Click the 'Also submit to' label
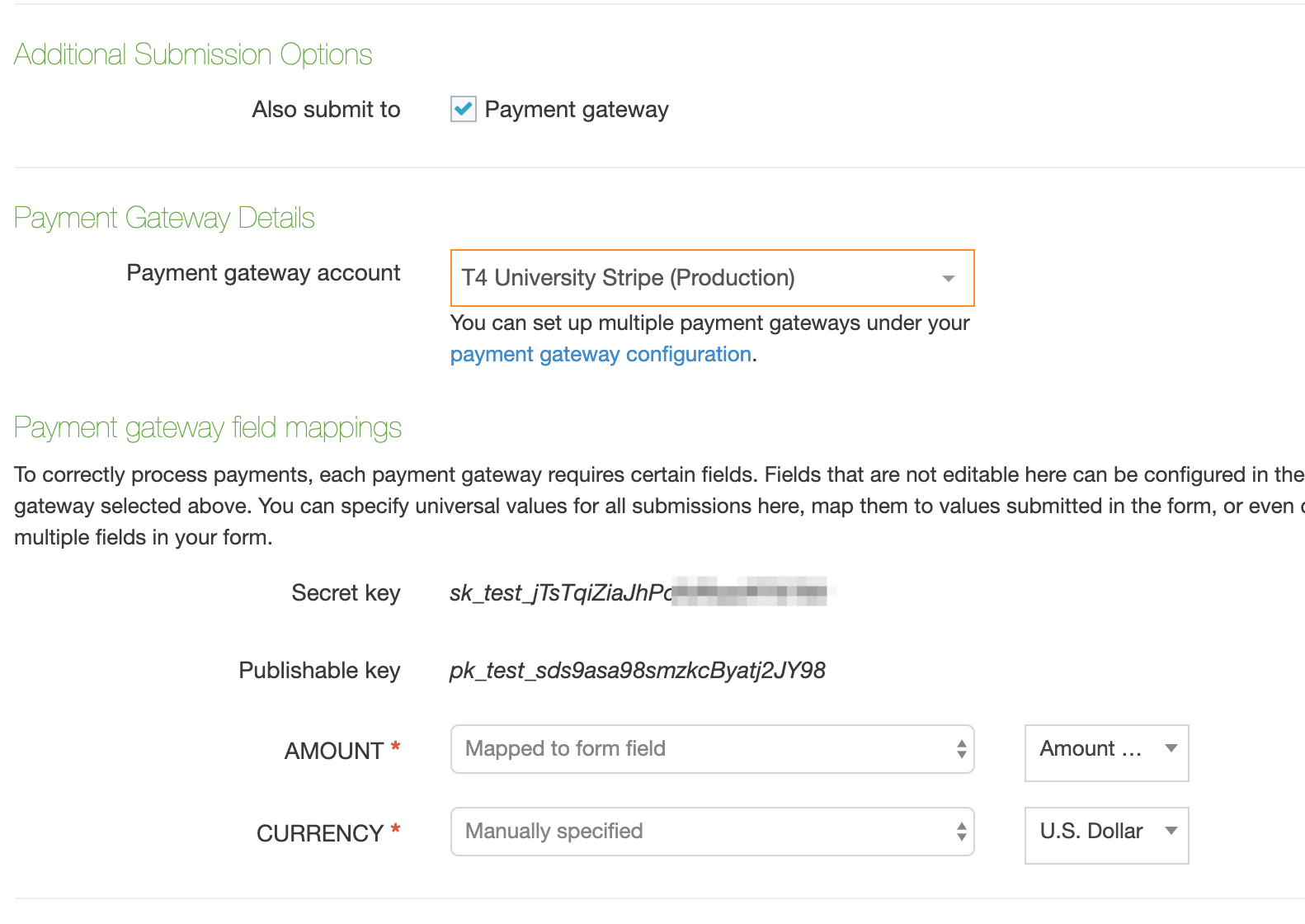The height and width of the screenshot is (924, 1305). pyautogui.click(x=326, y=110)
